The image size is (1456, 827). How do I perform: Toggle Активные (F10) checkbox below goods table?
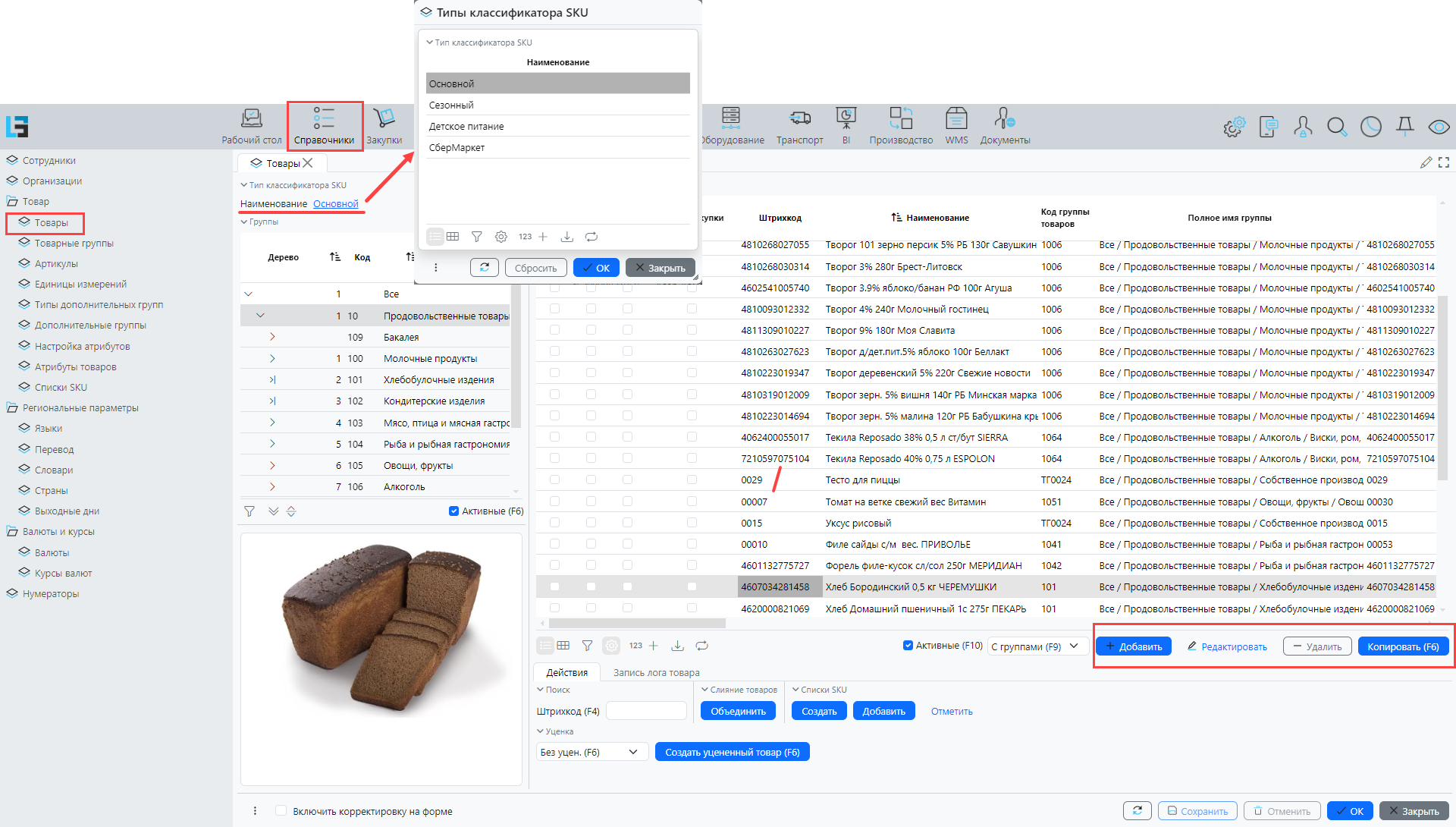coord(908,646)
